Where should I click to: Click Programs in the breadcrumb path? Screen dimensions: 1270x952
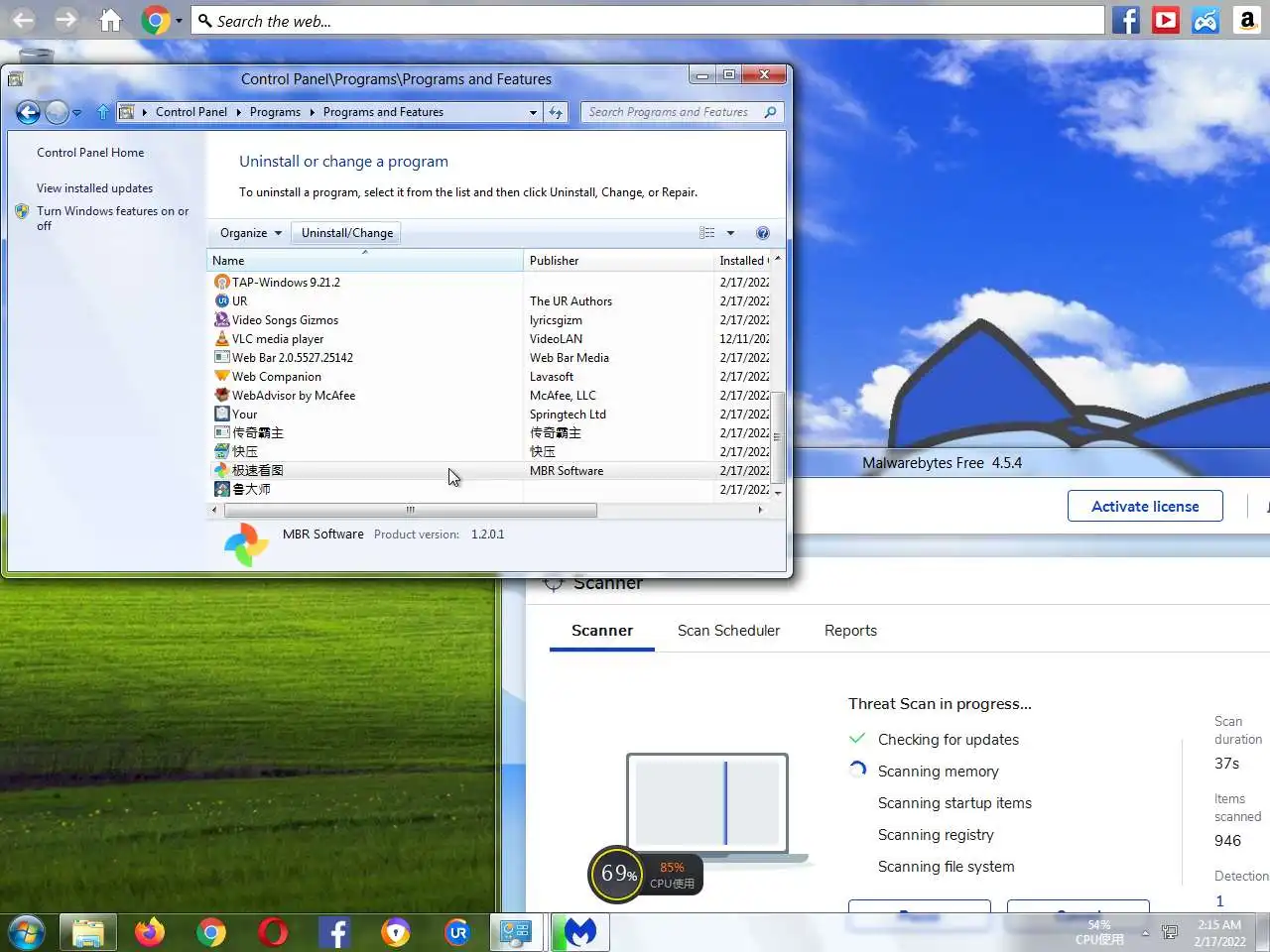[275, 112]
